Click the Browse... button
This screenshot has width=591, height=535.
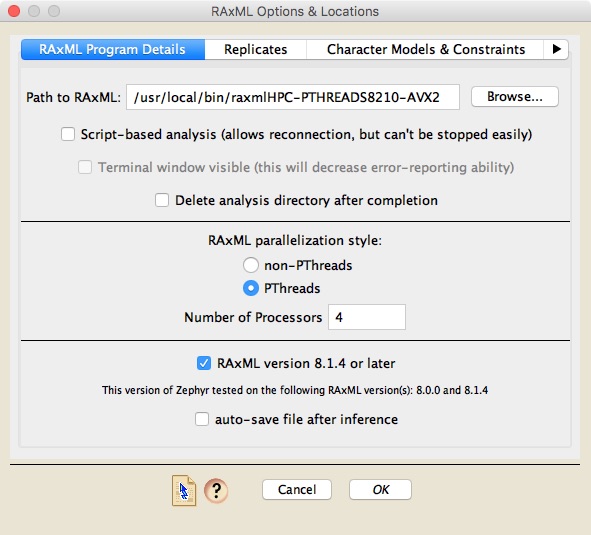pos(514,97)
